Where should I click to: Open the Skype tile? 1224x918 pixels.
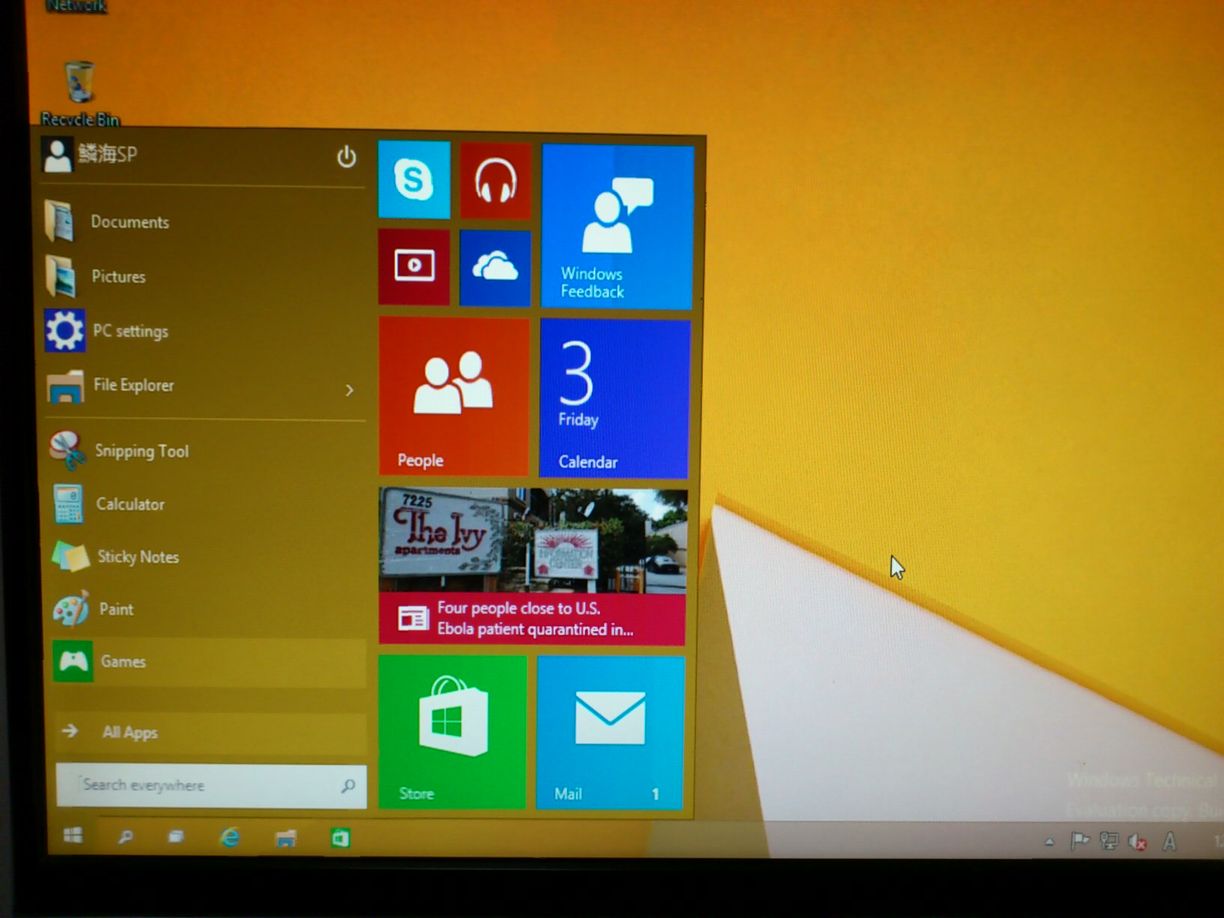tap(414, 180)
